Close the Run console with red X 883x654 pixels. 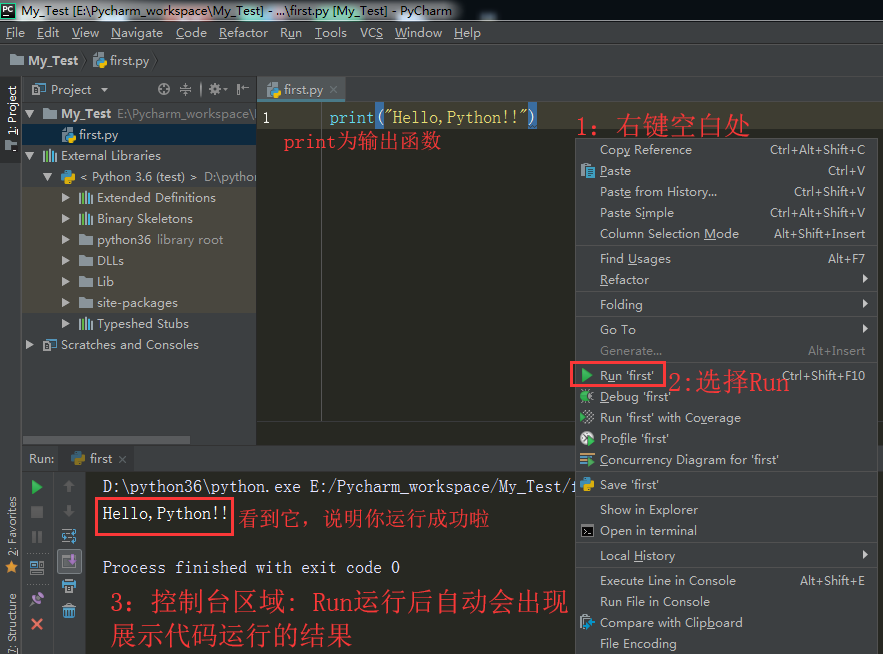pos(36,623)
